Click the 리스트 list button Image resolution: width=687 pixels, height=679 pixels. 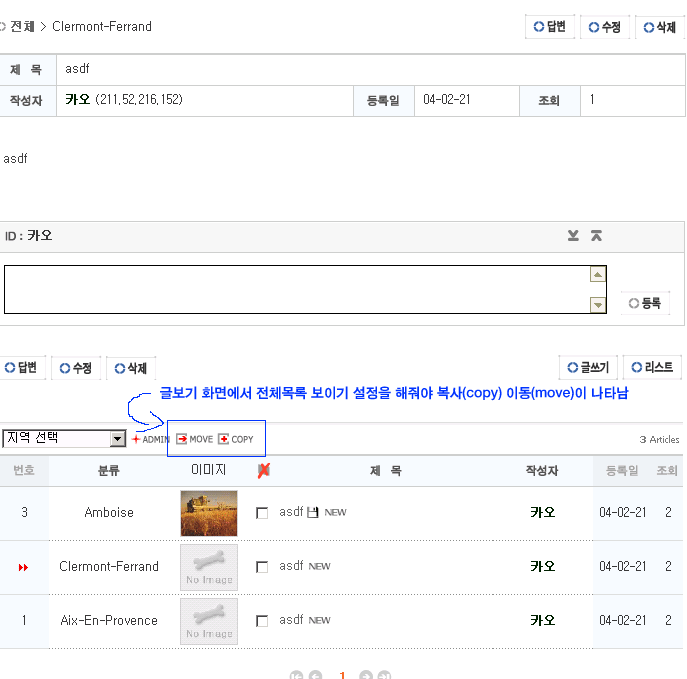(652, 368)
